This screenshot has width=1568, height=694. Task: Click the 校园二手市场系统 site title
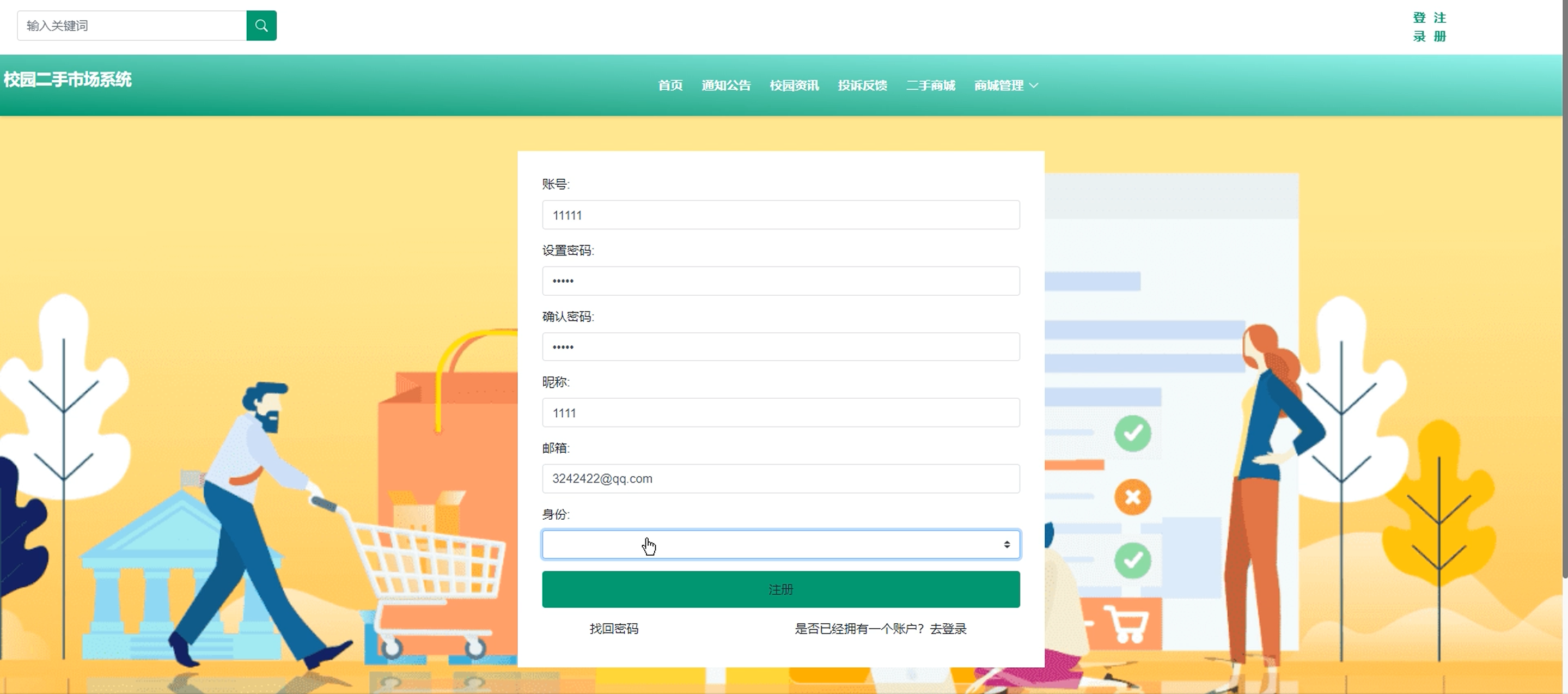click(68, 80)
